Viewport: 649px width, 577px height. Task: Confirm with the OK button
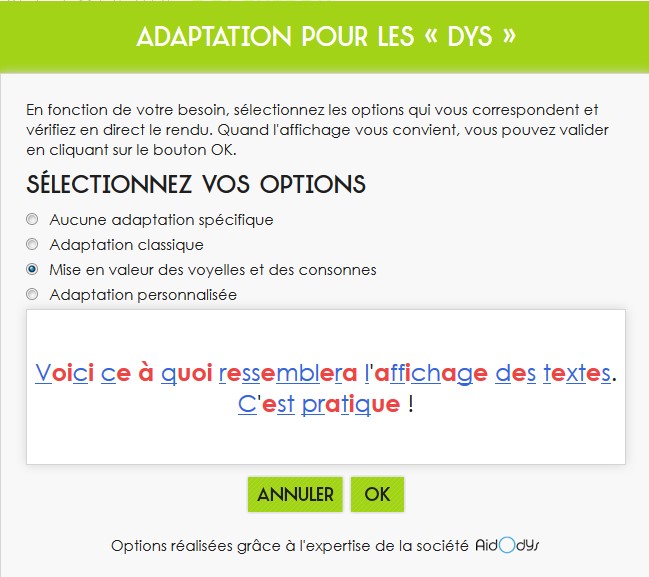377,494
